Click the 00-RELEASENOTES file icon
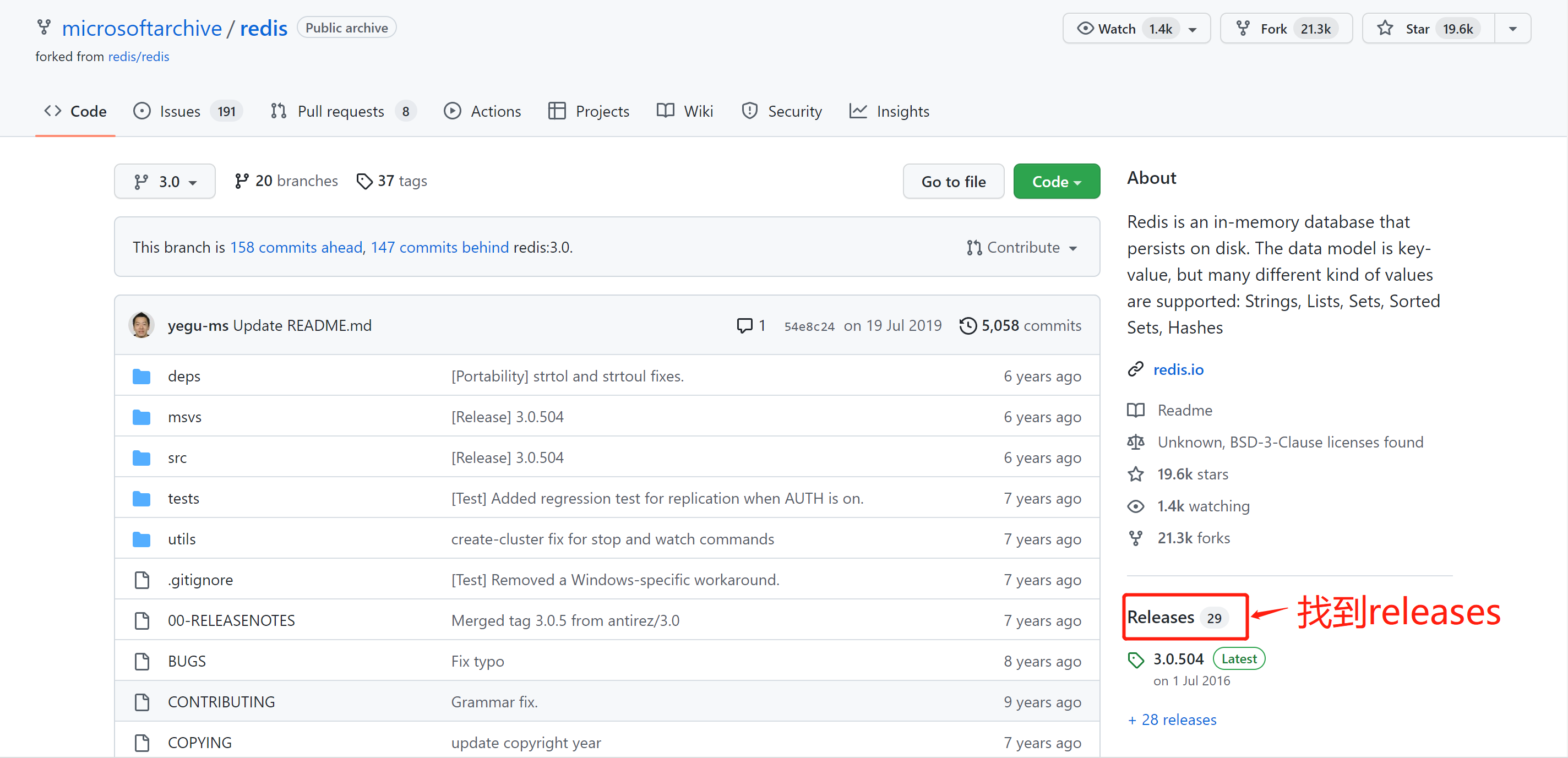The image size is (1568, 758). [142, 621]
